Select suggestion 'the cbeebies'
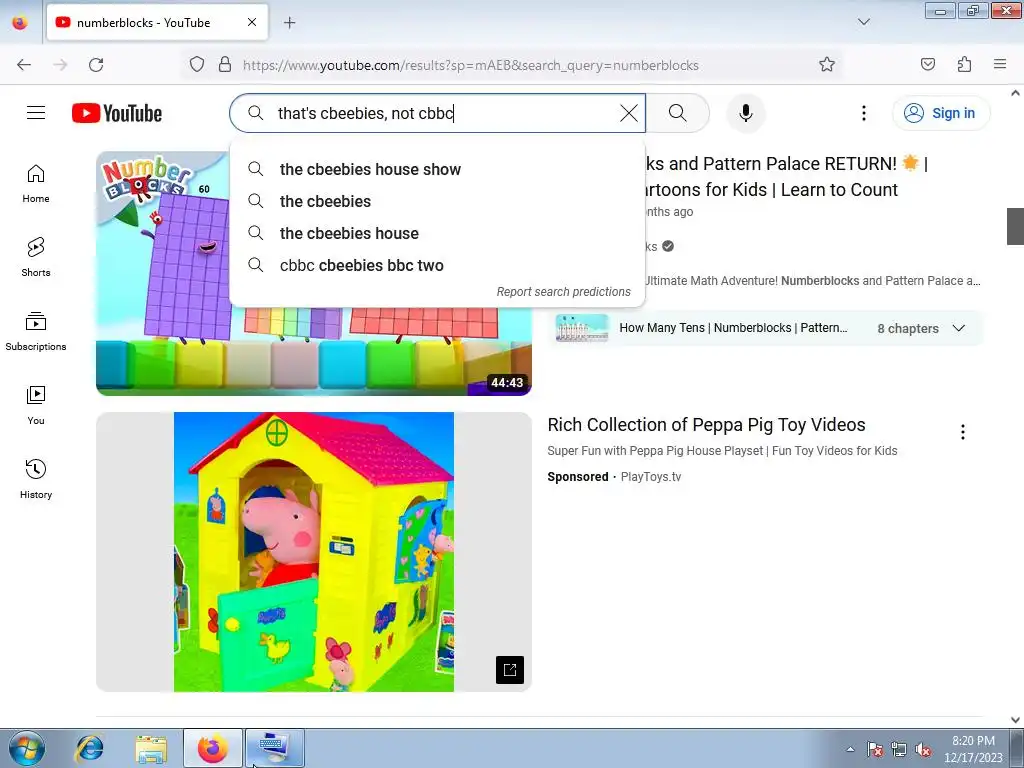 click(x=437, y=201)
